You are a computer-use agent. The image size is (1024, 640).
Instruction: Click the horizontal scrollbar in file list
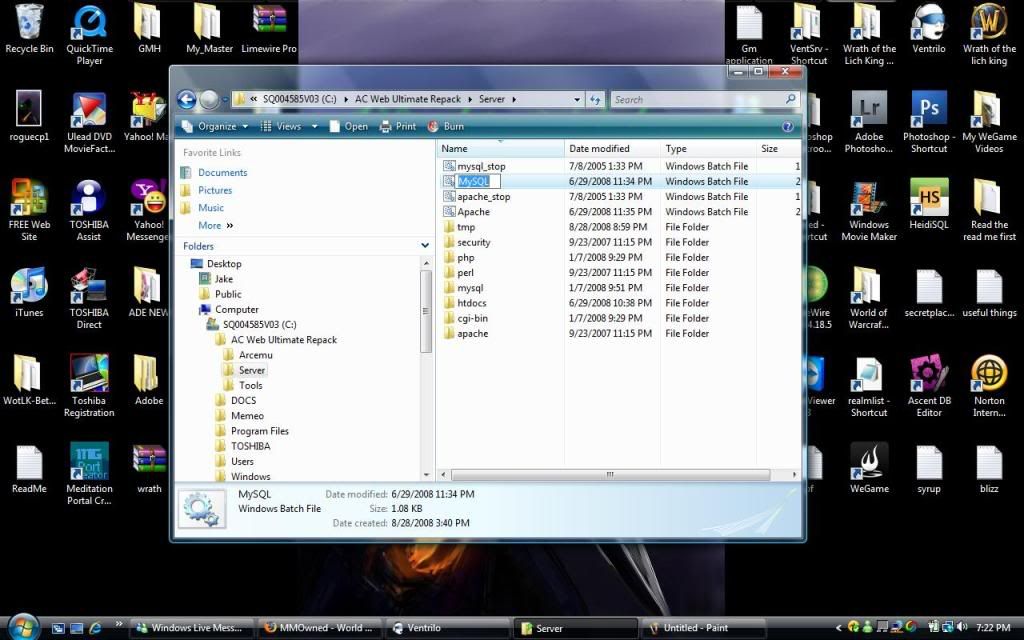point(610,475)
